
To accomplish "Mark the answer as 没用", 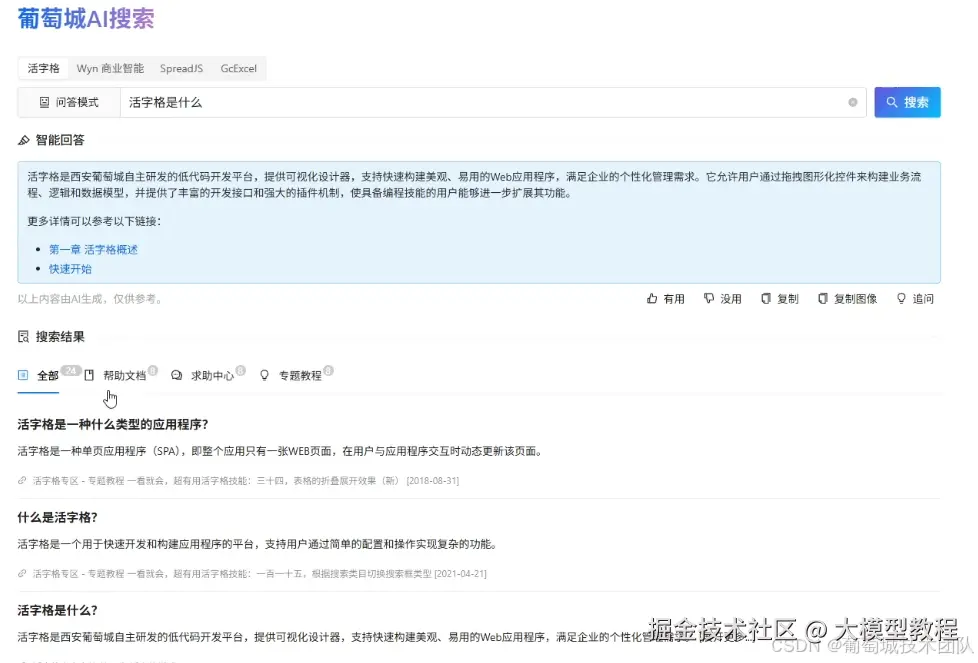I will click(722, 299).
